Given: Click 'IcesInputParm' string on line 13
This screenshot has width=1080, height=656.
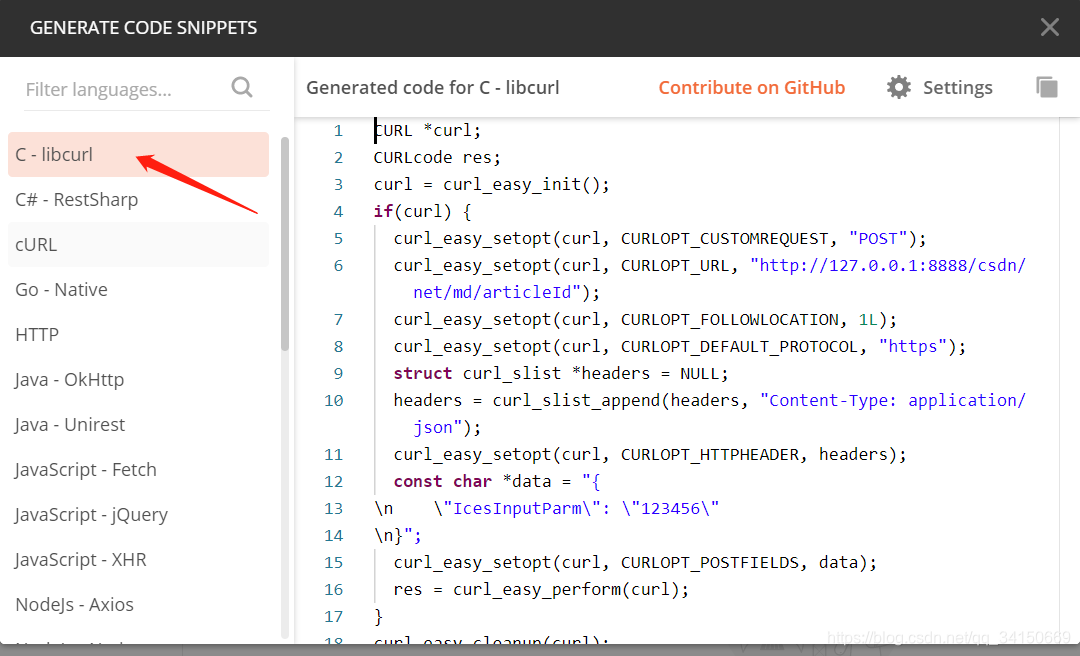Looking at the screenshot, I should tap(517, 508).
